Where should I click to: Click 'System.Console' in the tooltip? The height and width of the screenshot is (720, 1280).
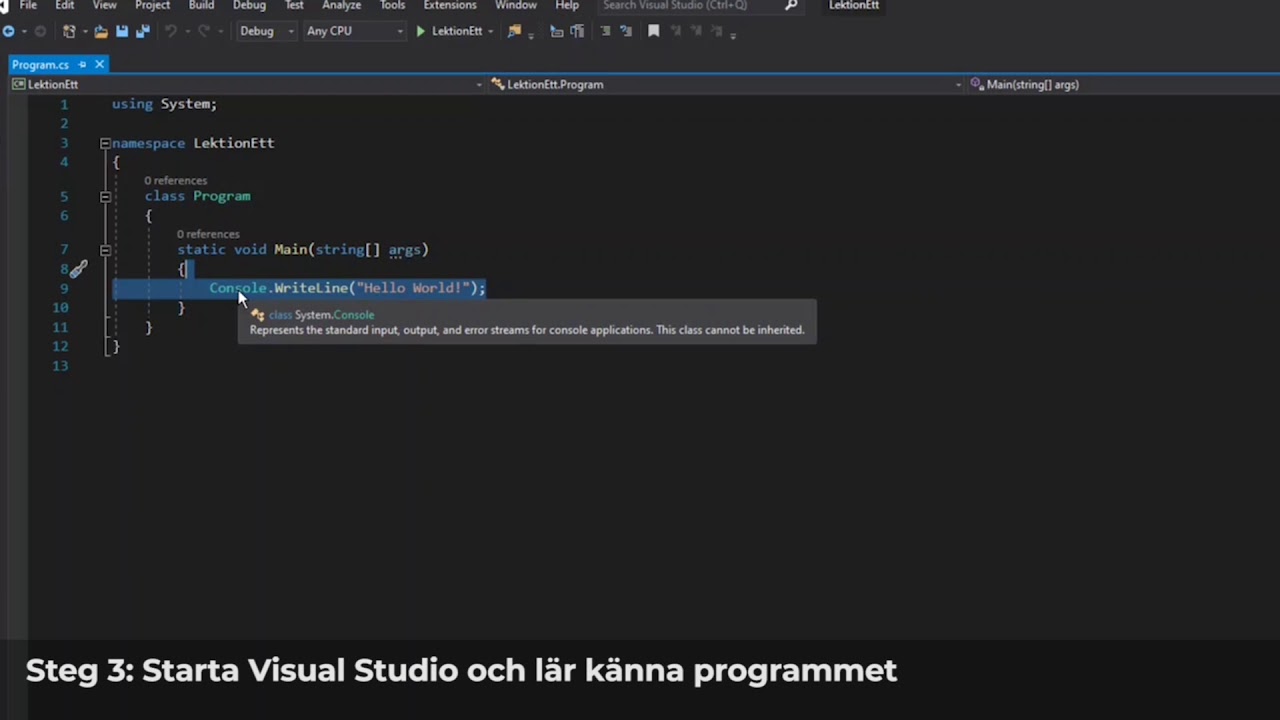[x=334, y=315]
